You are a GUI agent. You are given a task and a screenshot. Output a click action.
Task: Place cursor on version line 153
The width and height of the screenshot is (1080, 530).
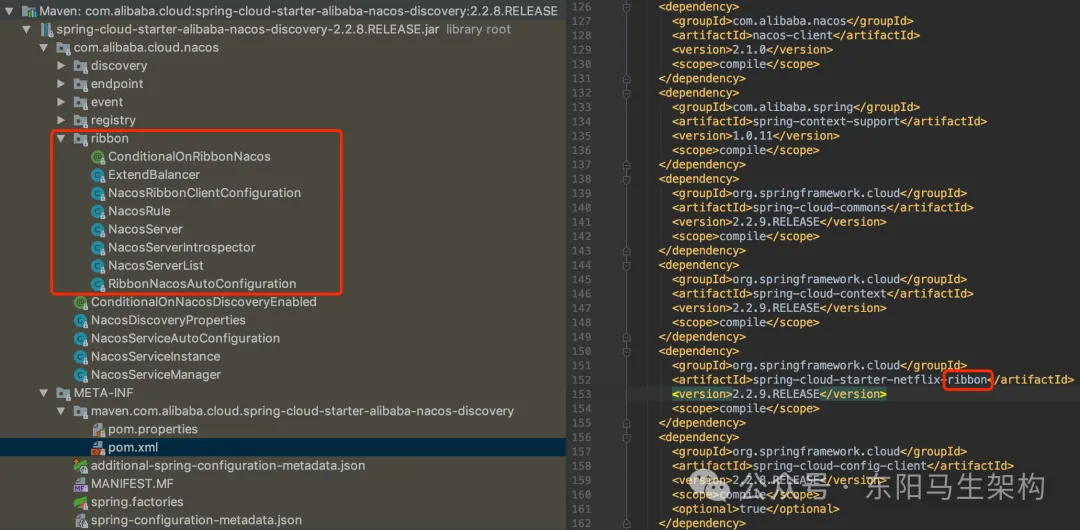point(779,394)
